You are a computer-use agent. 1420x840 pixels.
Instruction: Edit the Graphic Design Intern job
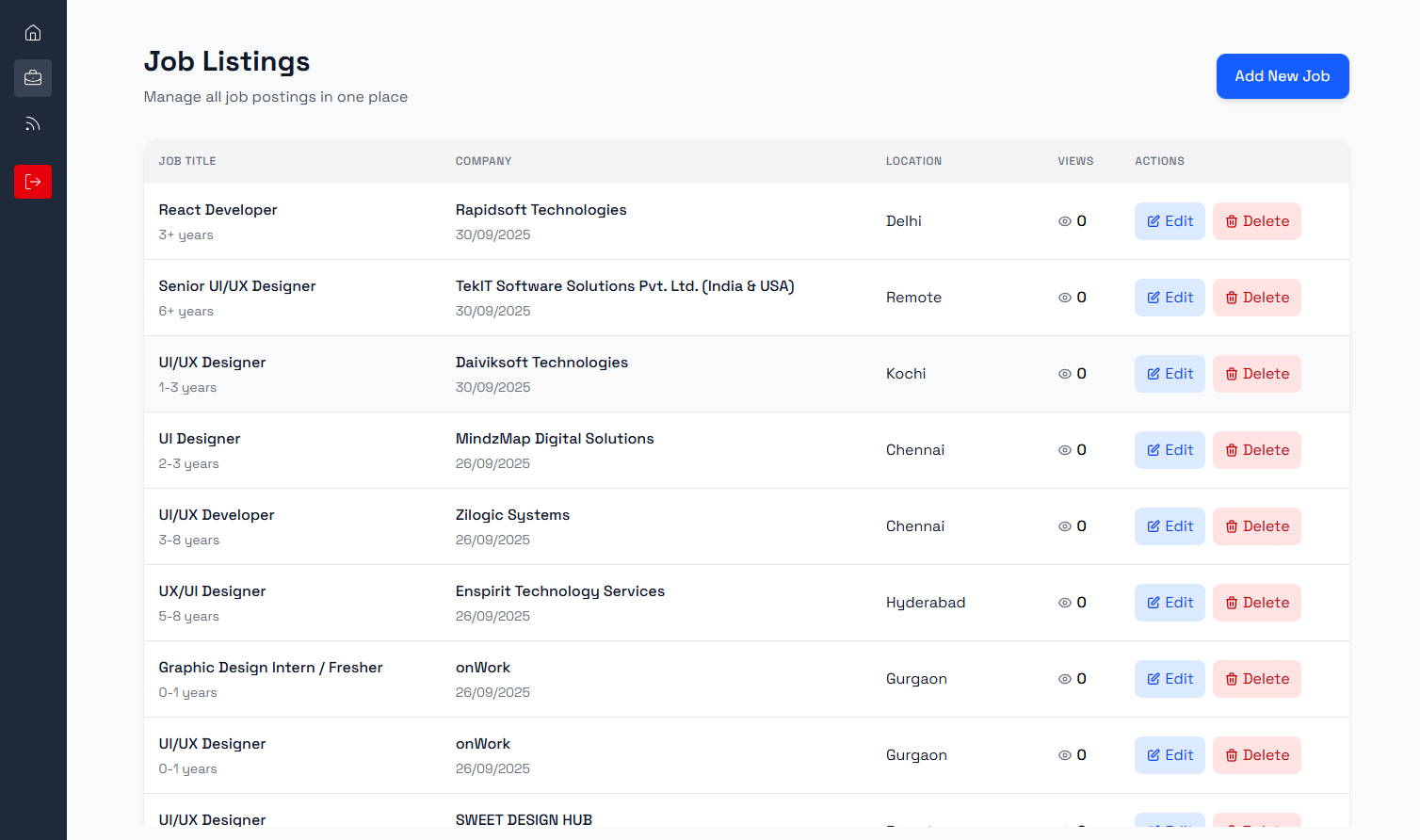click(1170, 679)
